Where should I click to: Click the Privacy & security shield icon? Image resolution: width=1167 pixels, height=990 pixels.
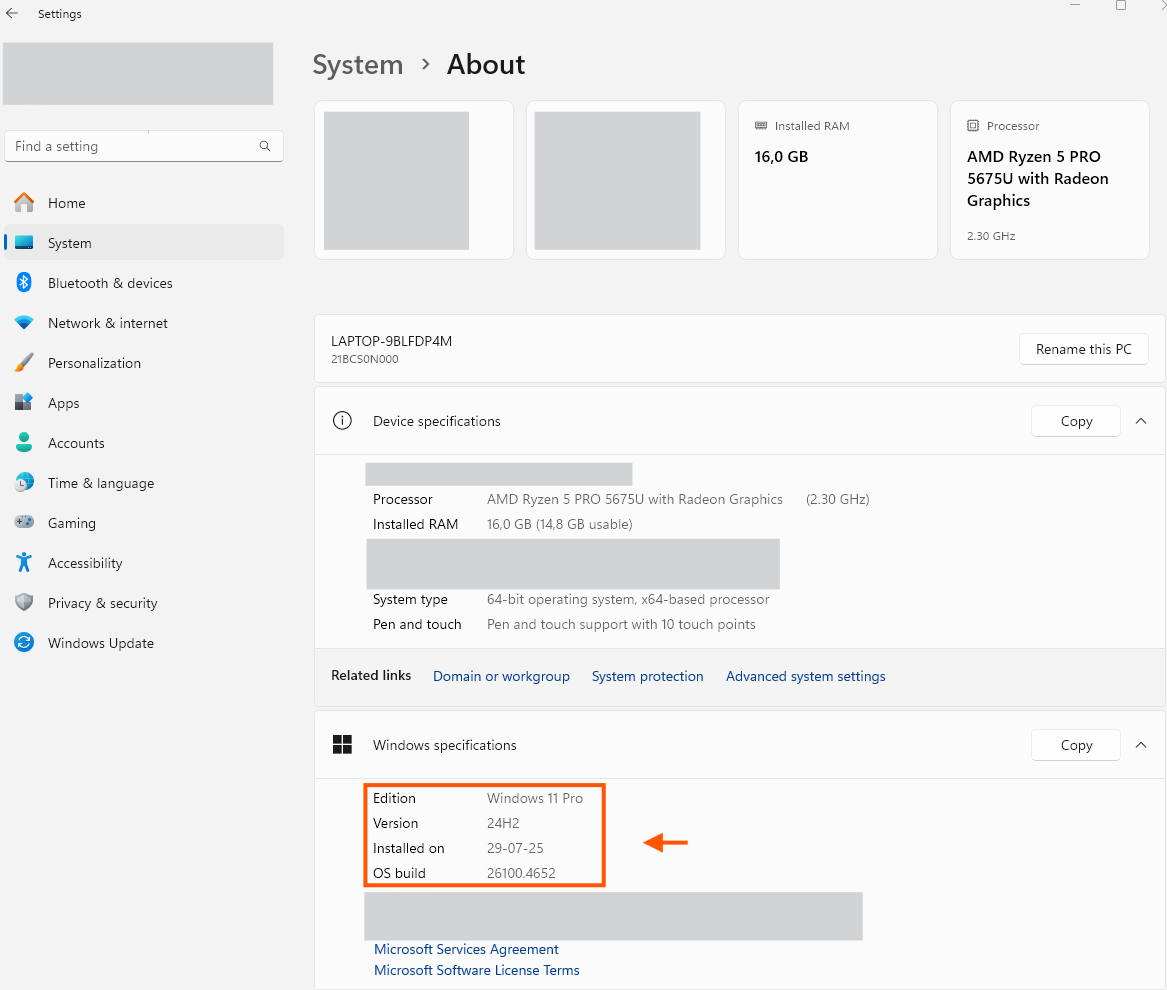[24, 602]
